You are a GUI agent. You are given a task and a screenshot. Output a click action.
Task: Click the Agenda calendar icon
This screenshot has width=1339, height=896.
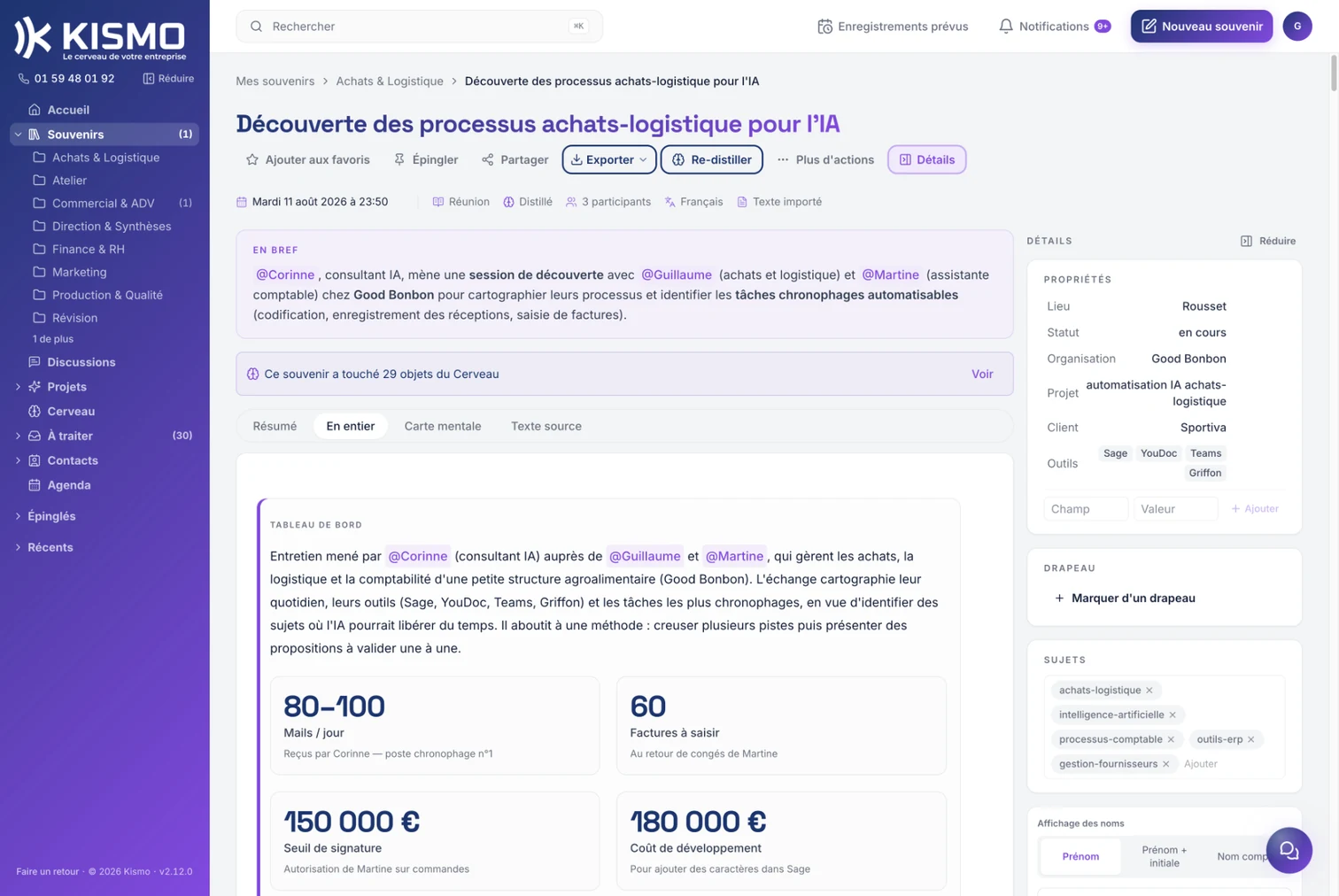35,485
